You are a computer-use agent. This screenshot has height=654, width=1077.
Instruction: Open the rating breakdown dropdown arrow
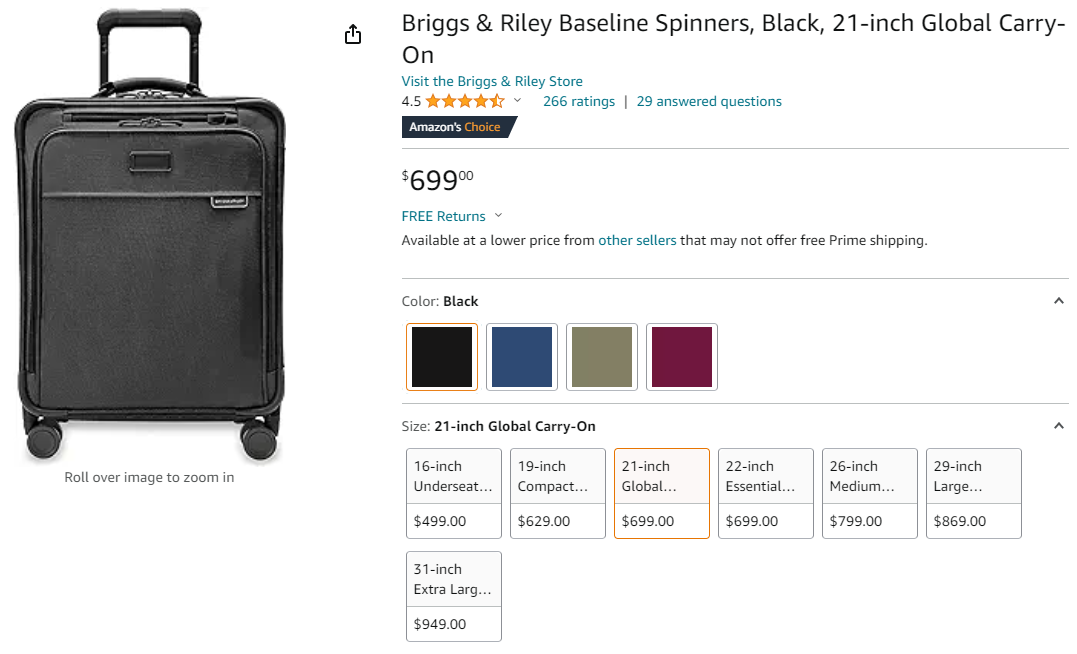click(x=518, y=101)
